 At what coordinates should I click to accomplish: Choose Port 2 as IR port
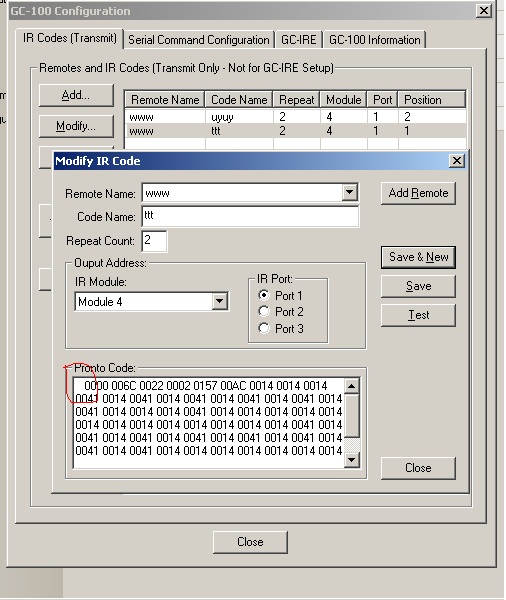coord(264,312)
